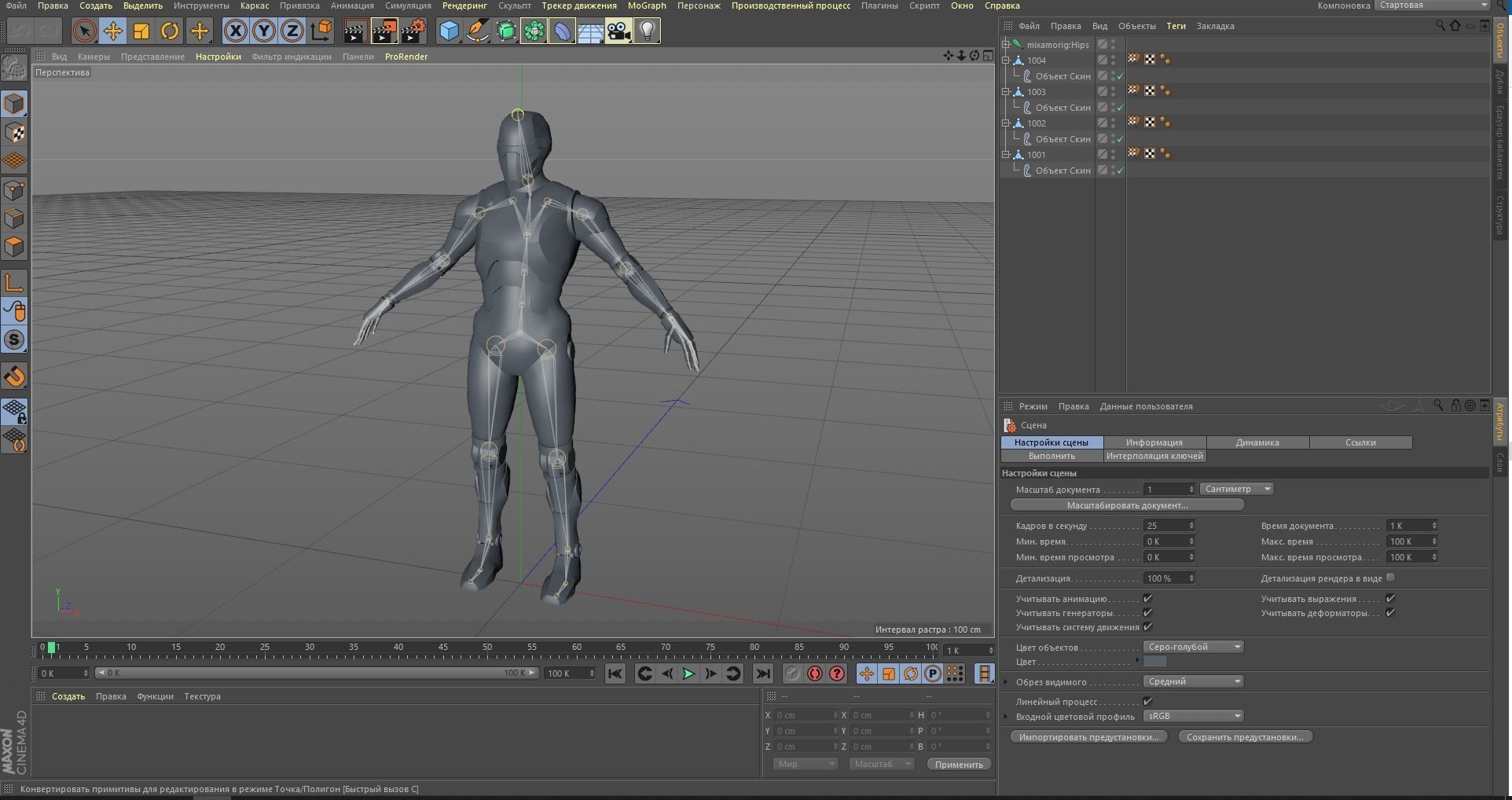
Task: Expand the mixamorig:Hips hierarchy
Action: pyautogui.click(x=1006, y=45)
